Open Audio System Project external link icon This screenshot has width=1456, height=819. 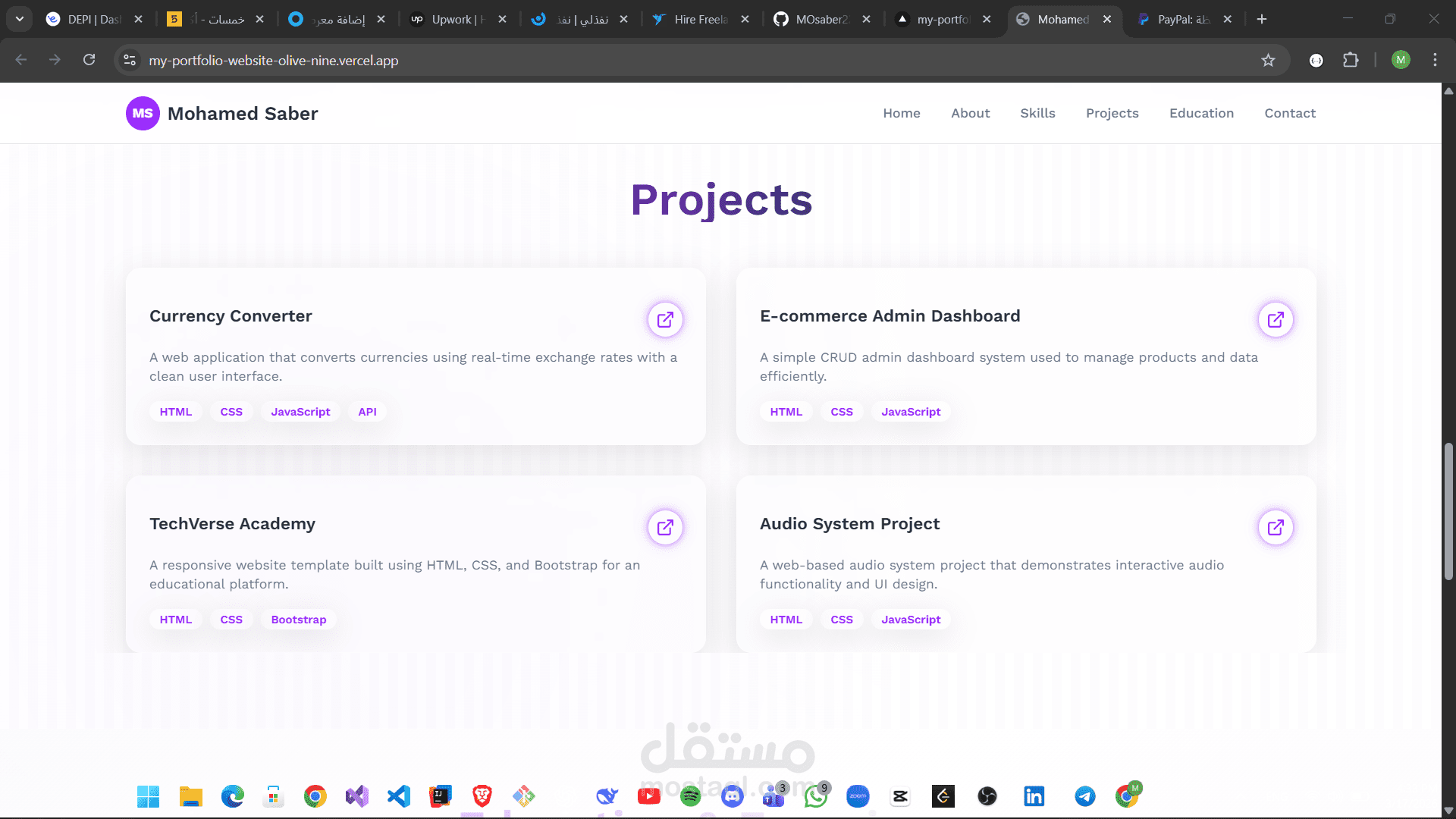click(1276, 527)
